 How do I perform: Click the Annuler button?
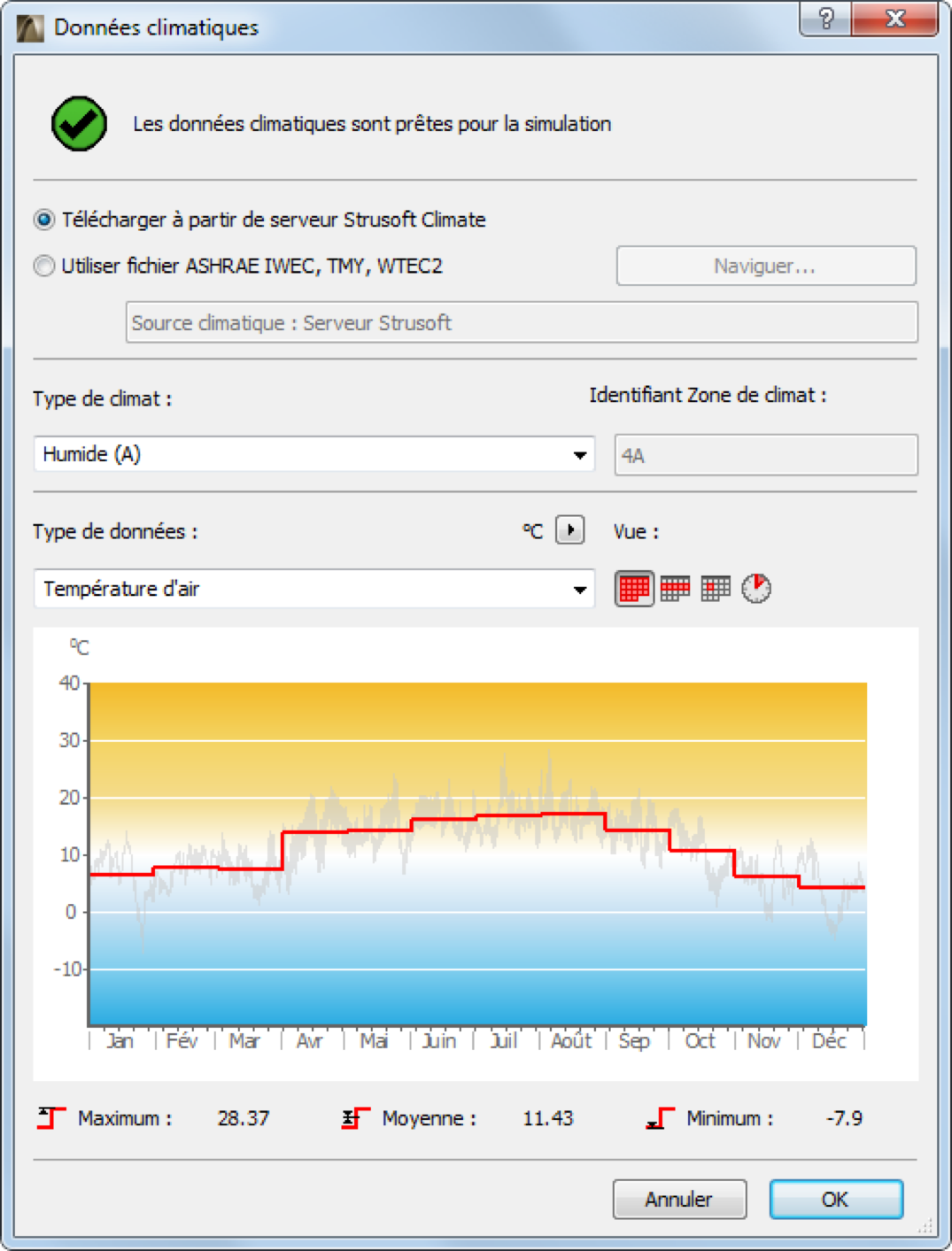[x=679, y=1200]
